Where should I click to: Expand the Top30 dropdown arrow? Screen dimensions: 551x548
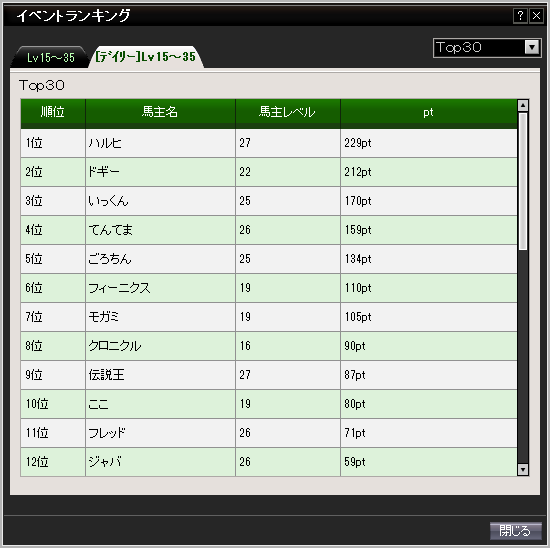532,47
